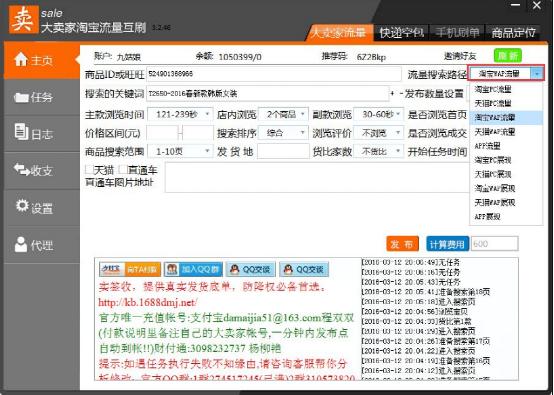554x395 pixels.
Task: Open 浏览评价 不浏览 dropdown
Action: [x=378, y=133]
